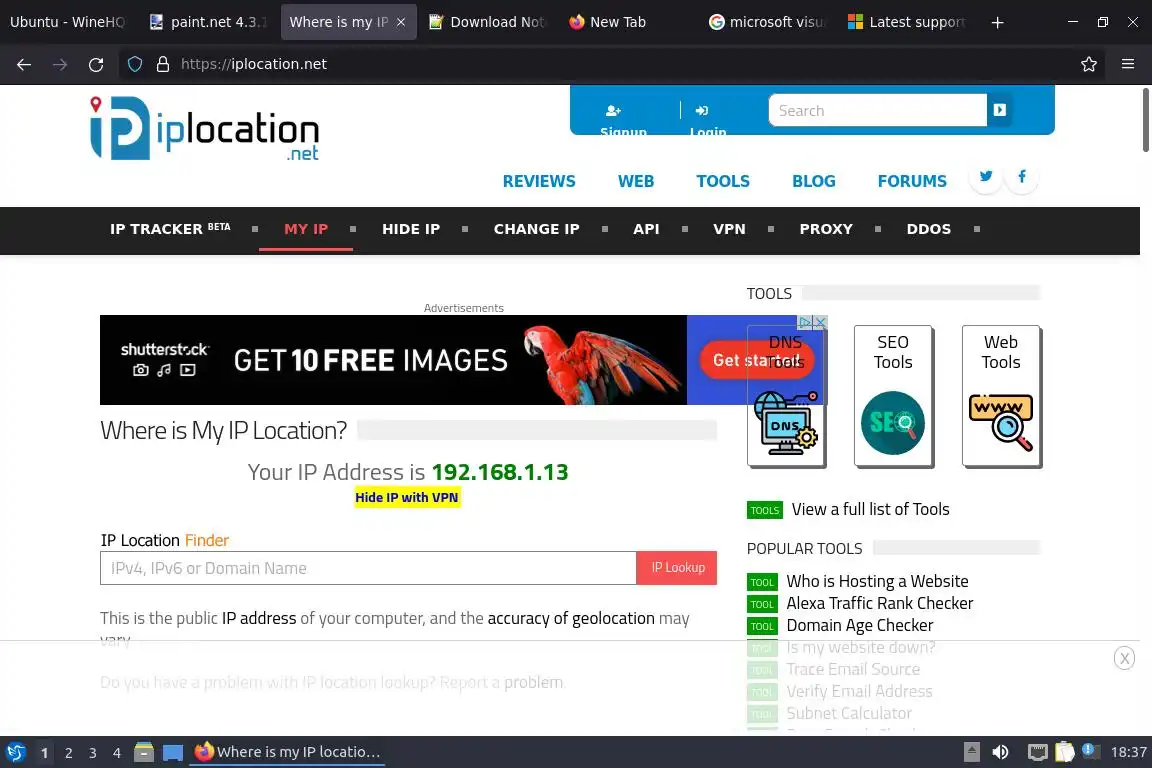Screen dimensions: 1152x768
Task: Click the page vertical scrollbar
Action: [x=1145, y=119]
